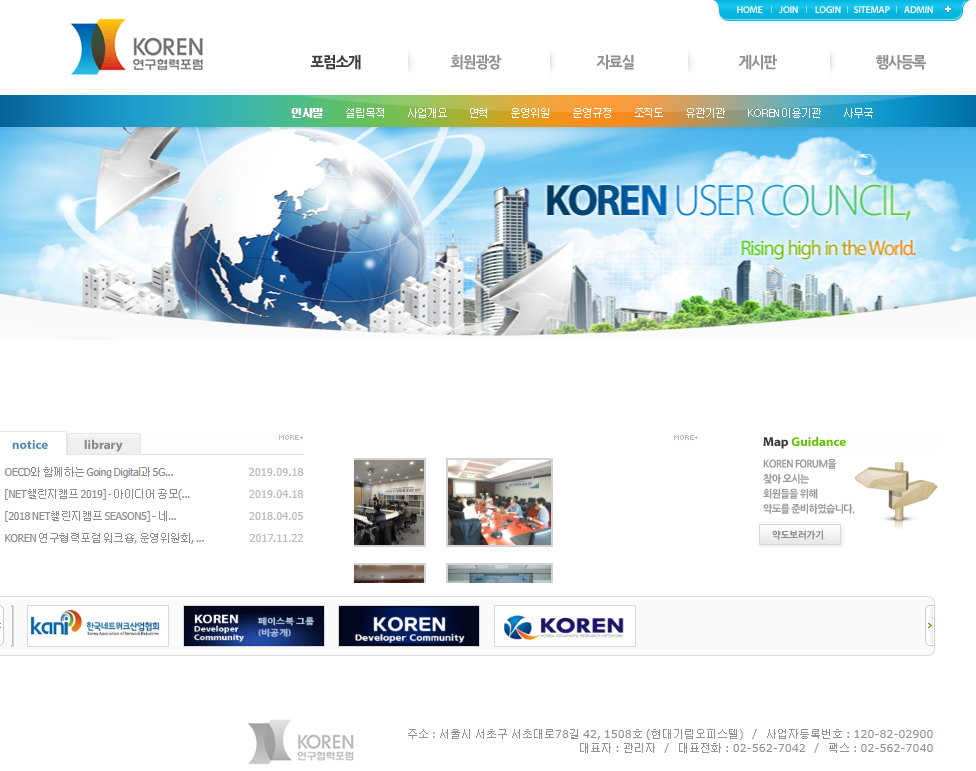Open the 2018 NET챌린지캠프 SEASON5 notice
This screenshot has height=771, width=976.
click(90, 516)
